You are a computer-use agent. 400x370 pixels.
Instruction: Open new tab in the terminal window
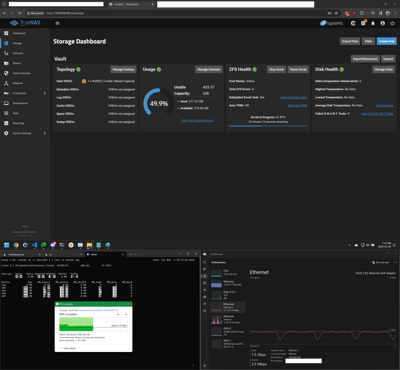131,254
